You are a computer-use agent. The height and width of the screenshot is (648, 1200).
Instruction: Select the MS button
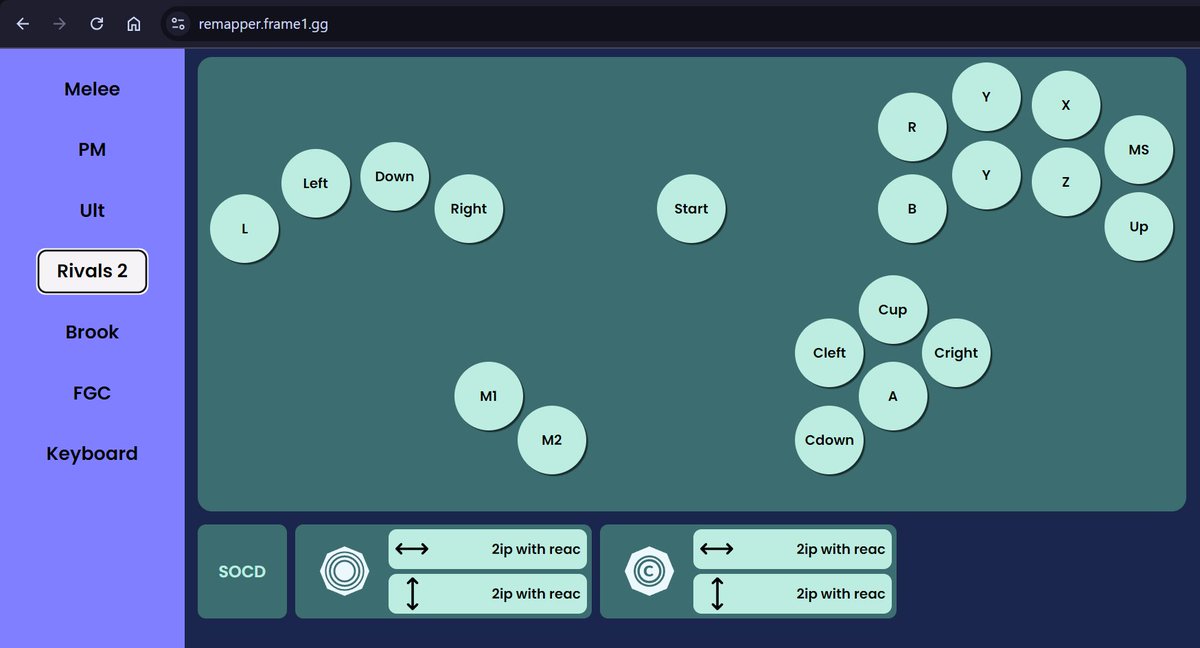point(1138,150)
